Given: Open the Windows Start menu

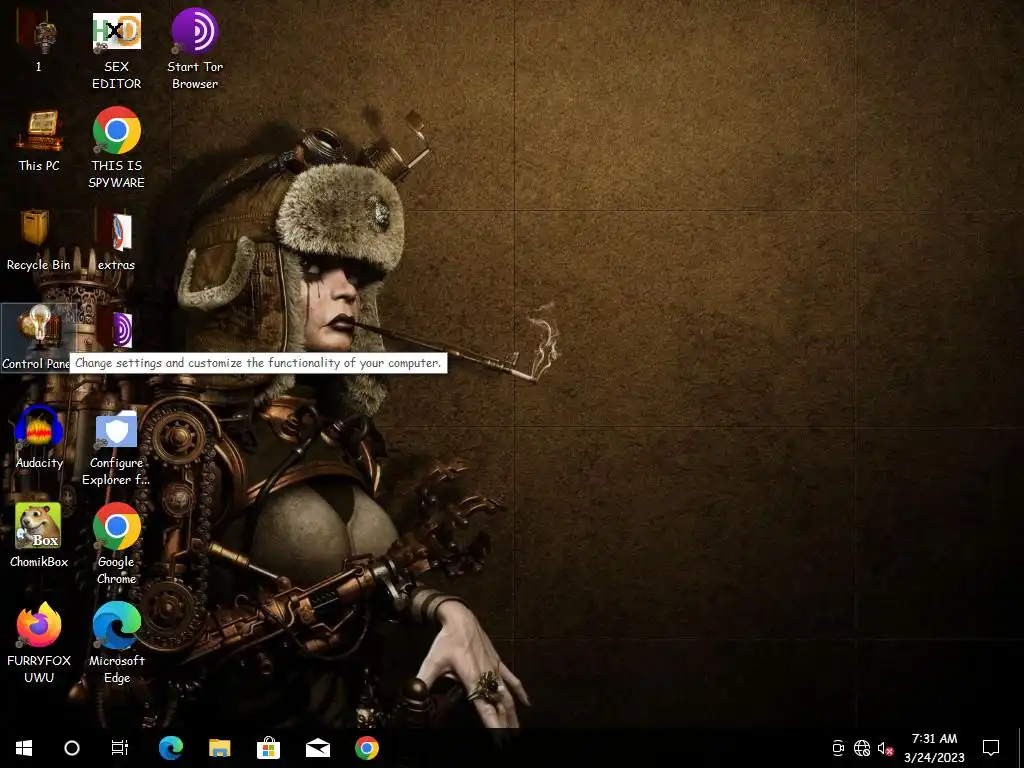Looking at the screenshot, I should [24, 748].
